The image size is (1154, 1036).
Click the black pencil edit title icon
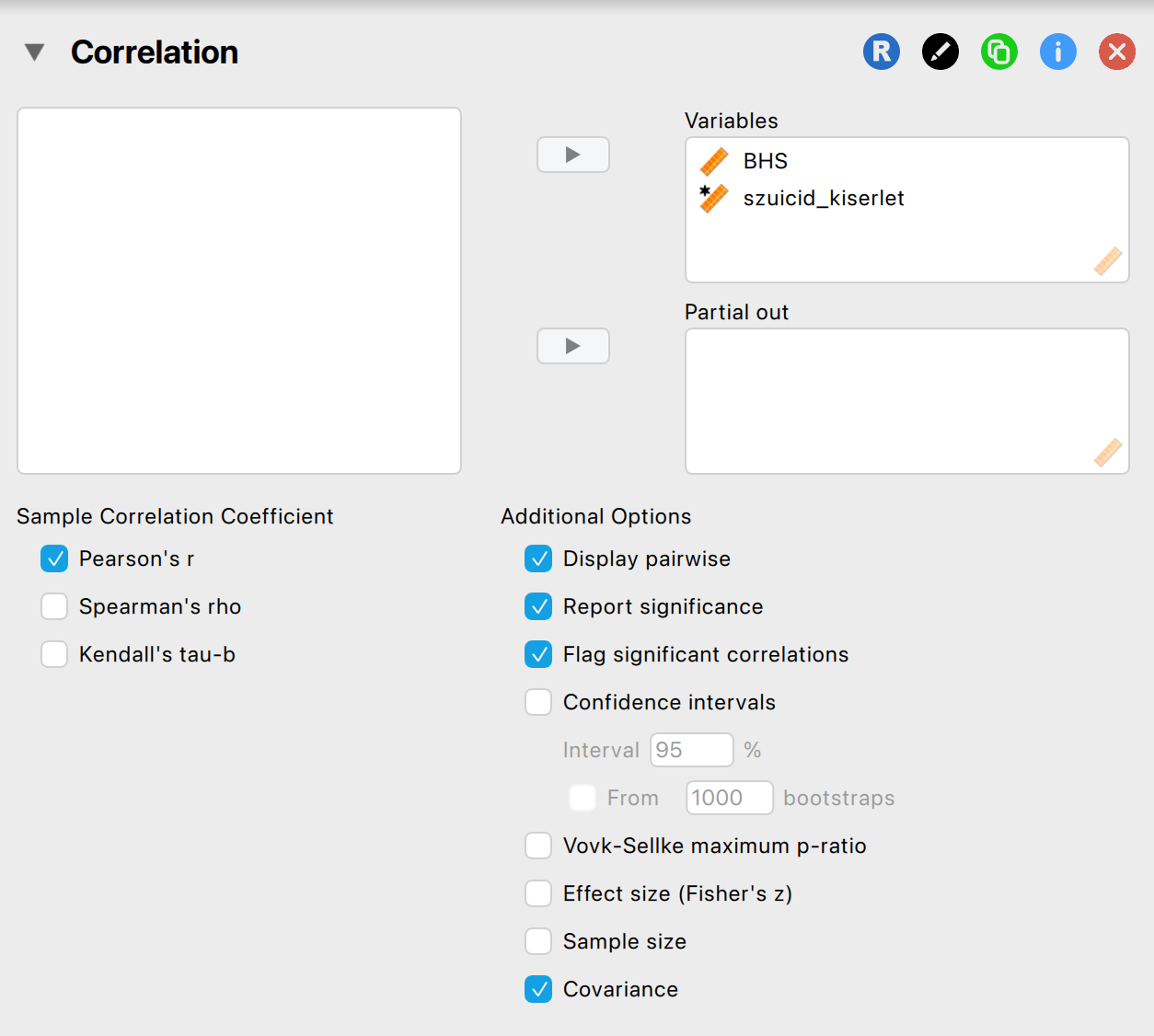click(940, 52)
